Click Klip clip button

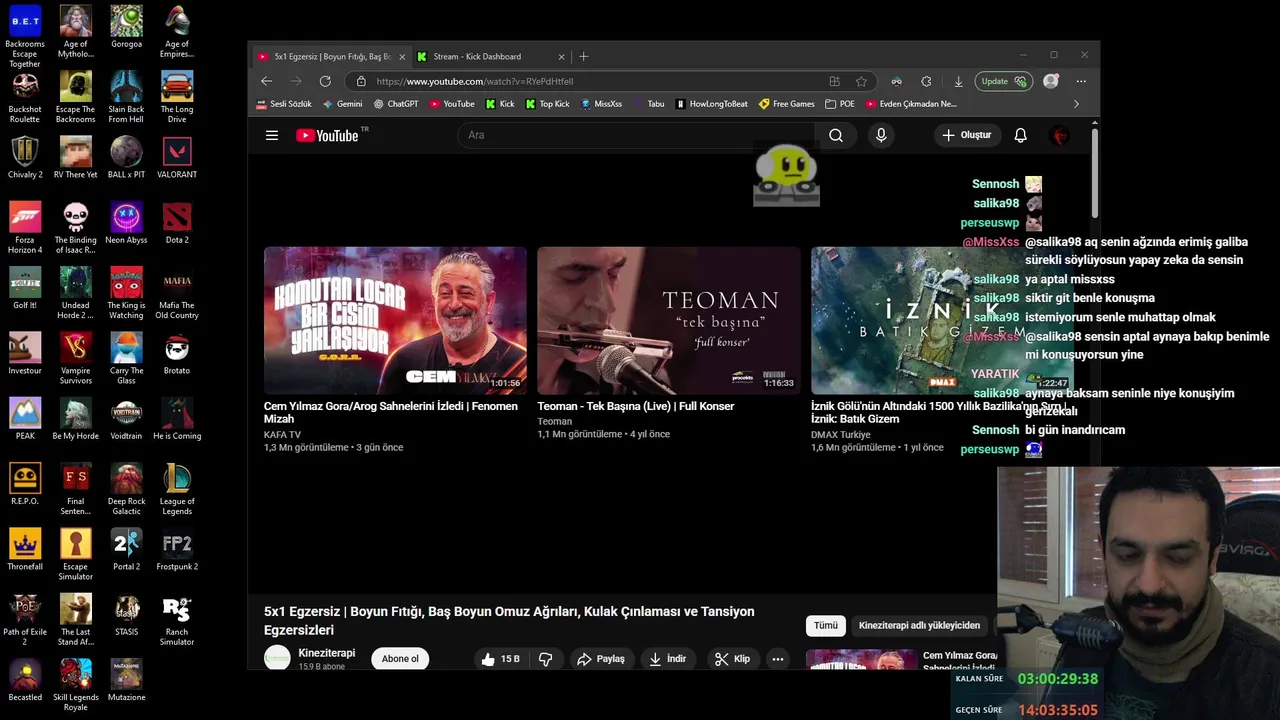click(732, 659)
